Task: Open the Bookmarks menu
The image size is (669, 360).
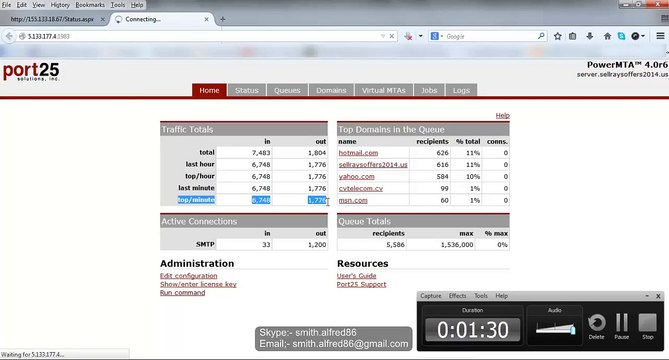Action: point(90,5)
